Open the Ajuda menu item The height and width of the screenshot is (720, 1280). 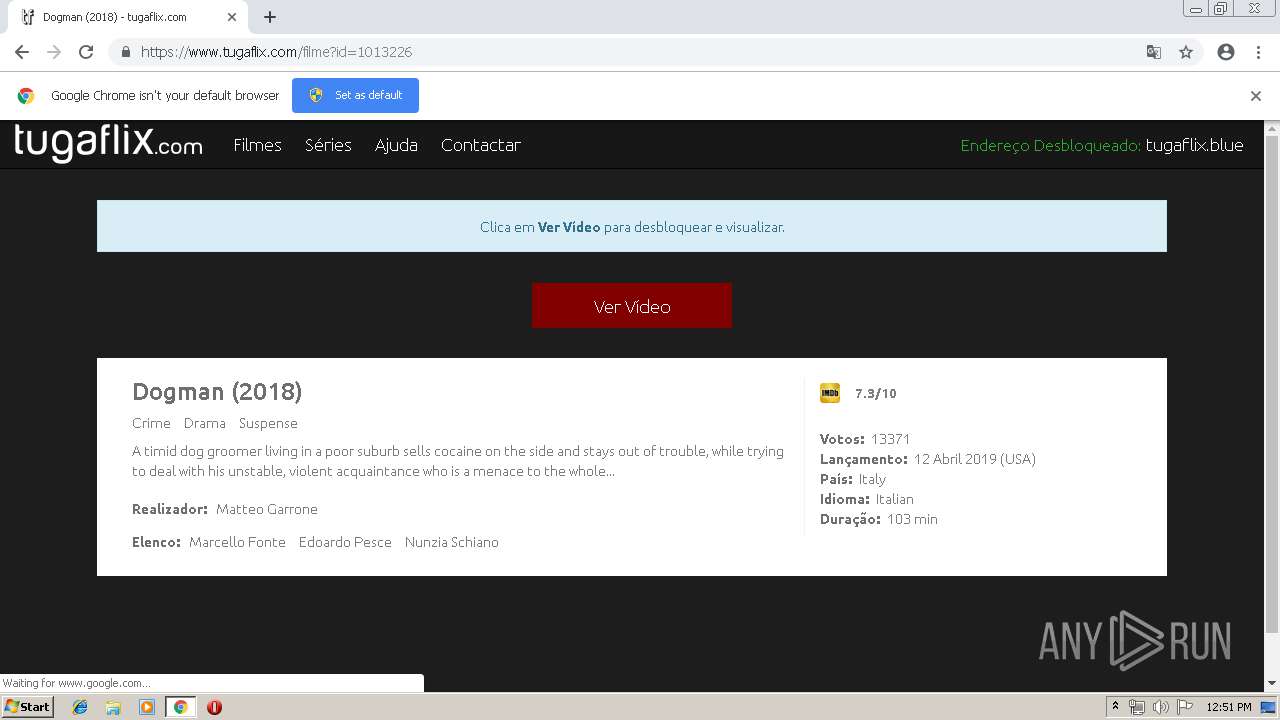396,145
